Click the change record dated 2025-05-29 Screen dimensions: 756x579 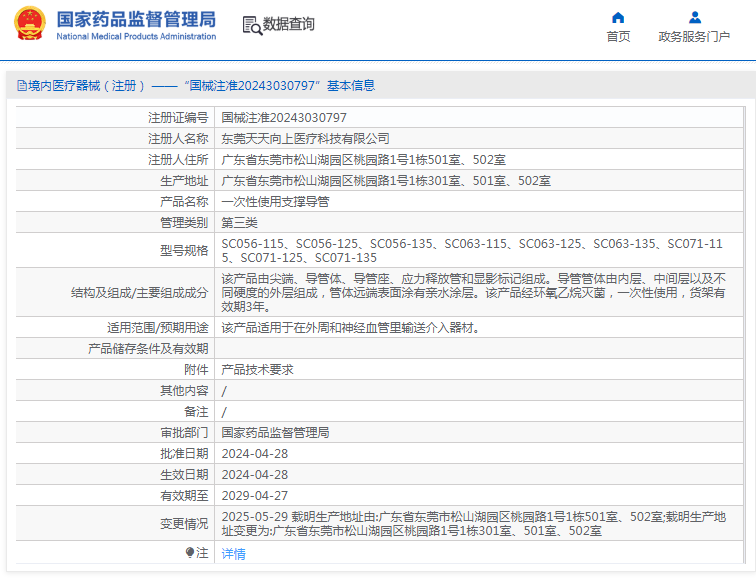473,524
